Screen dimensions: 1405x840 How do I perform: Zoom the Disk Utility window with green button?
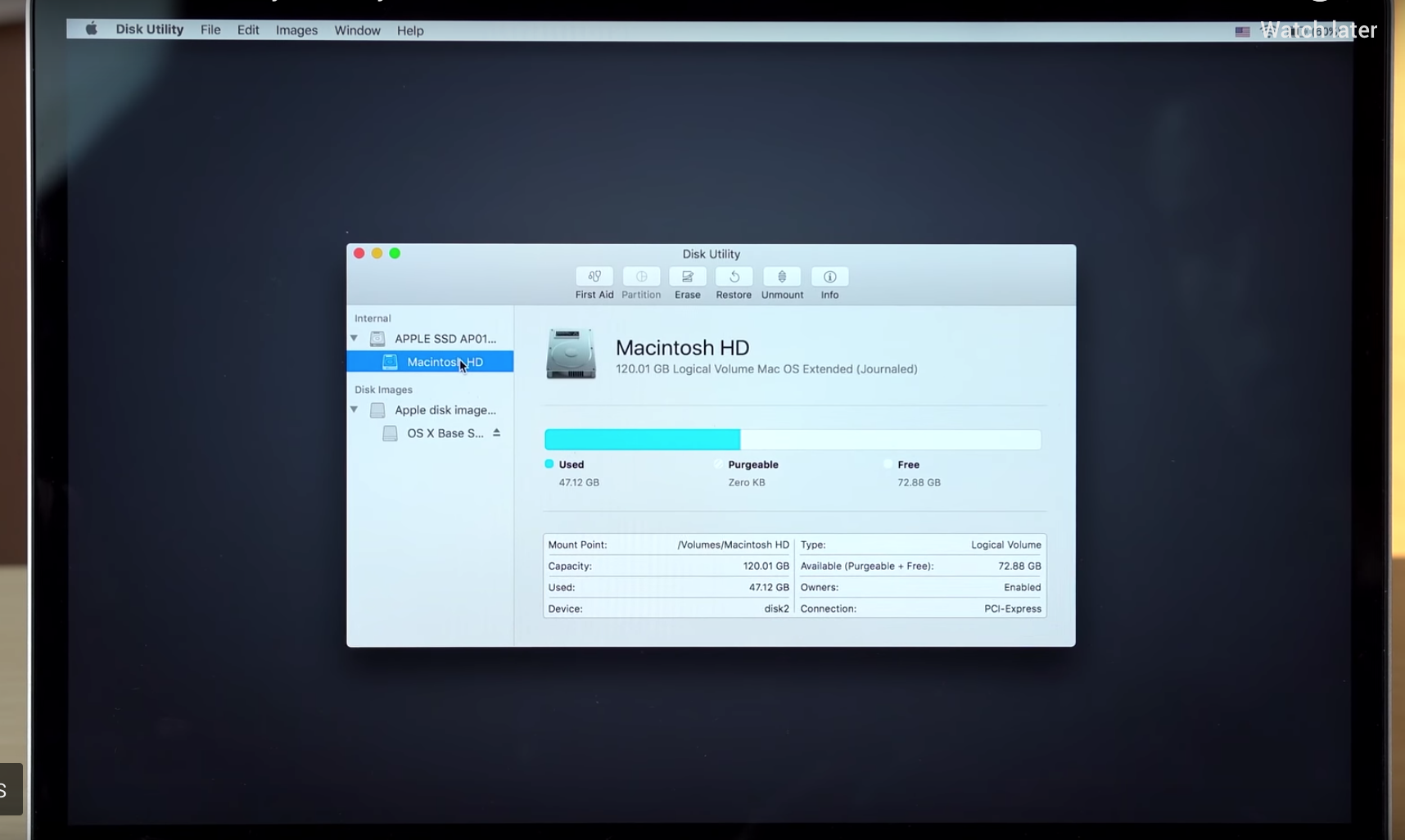[395, 253]
